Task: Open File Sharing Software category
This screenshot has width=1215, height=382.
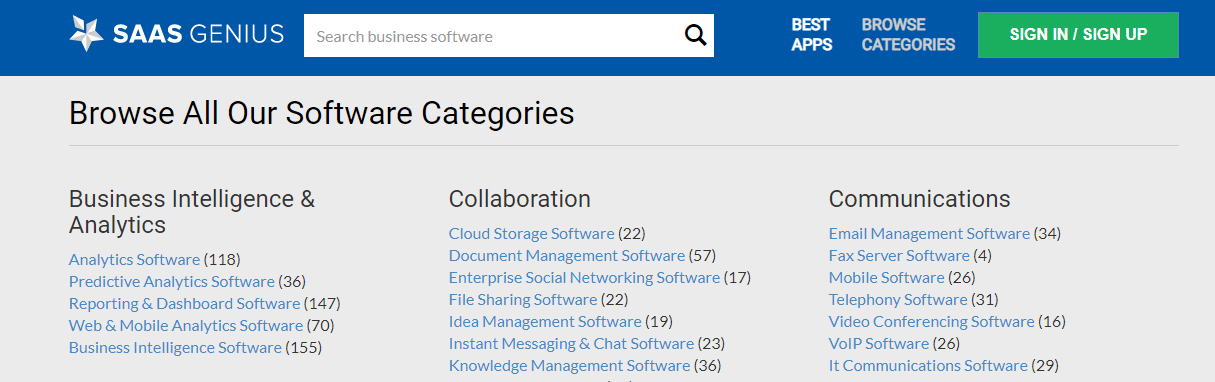Action: point(523,299)
